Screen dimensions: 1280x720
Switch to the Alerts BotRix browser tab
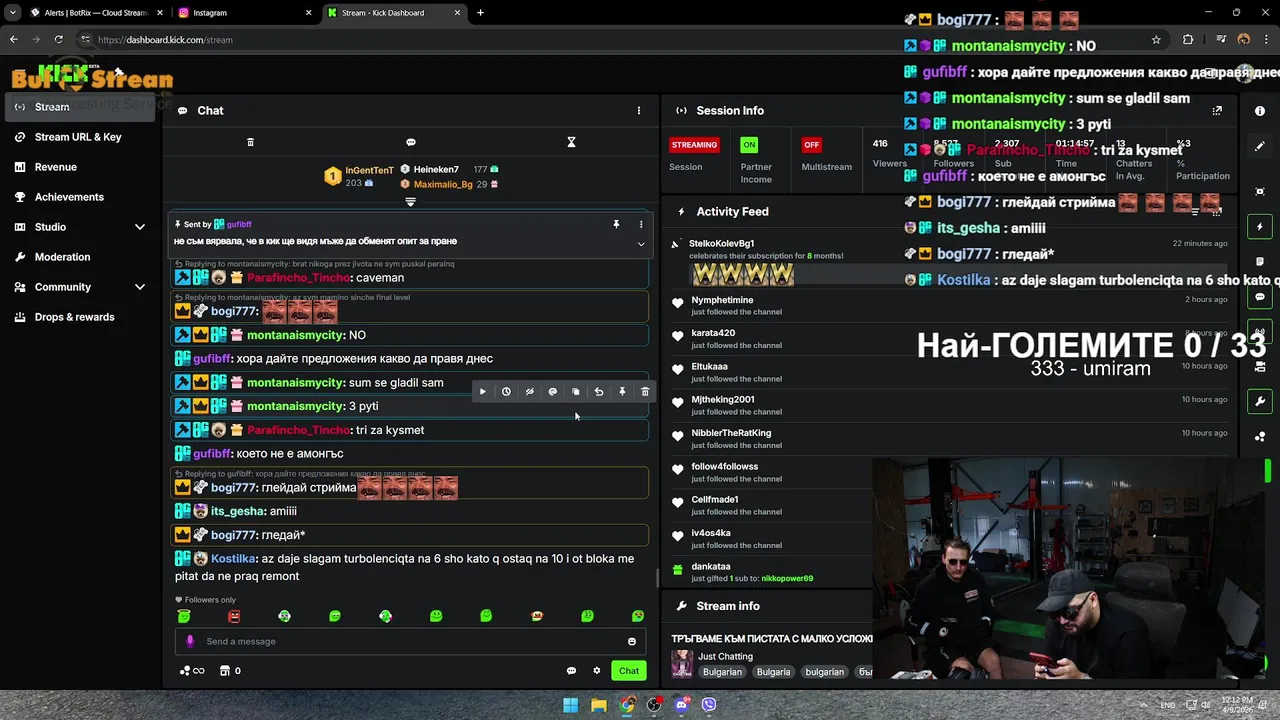click(x=96, y=13)
